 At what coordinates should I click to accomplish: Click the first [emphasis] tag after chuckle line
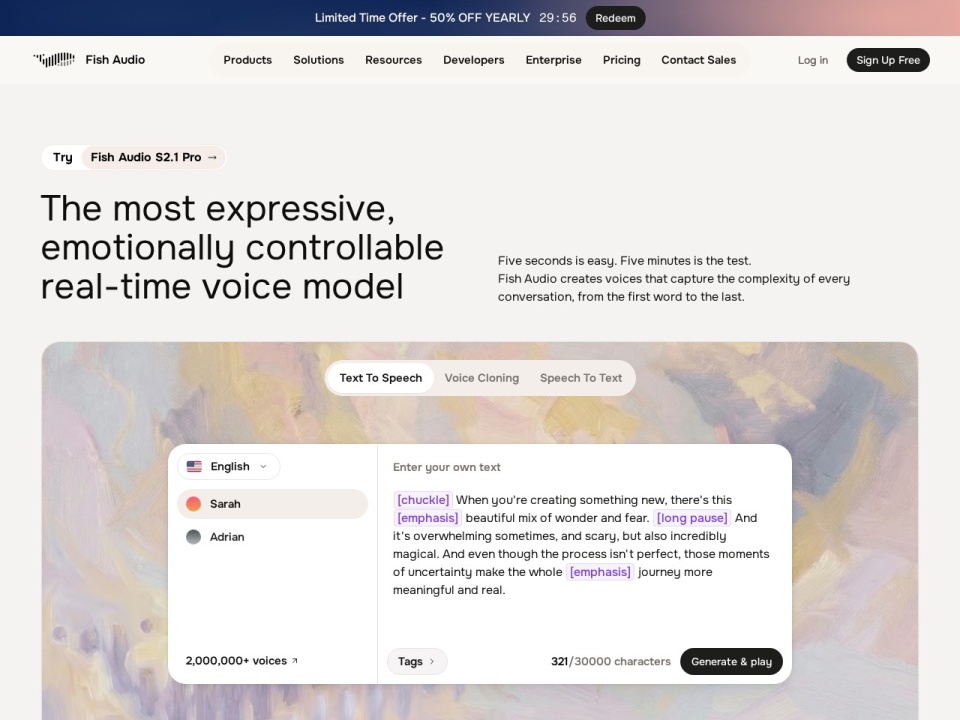(x=427, y=518)
